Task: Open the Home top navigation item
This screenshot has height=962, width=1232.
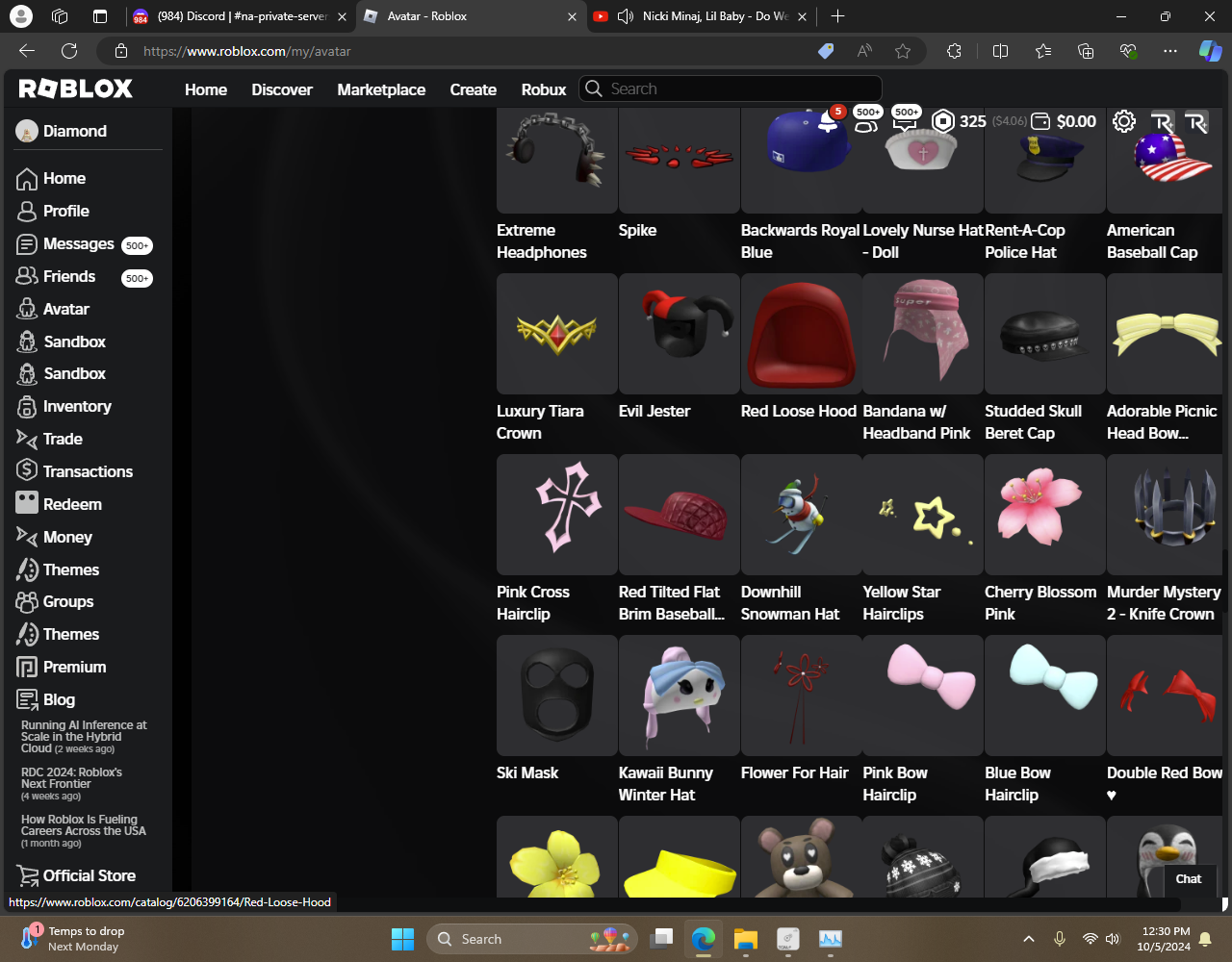Action: (x=206, y=89)
